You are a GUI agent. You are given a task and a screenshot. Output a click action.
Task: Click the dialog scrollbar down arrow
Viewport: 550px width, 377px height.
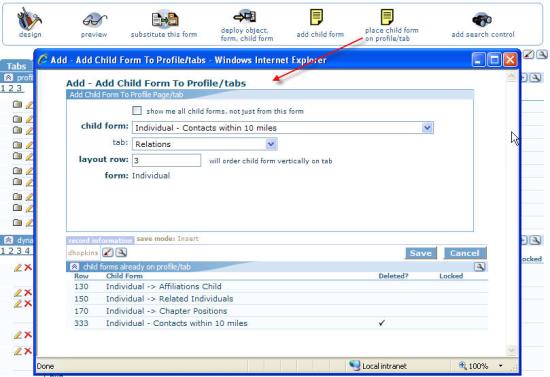511,350
